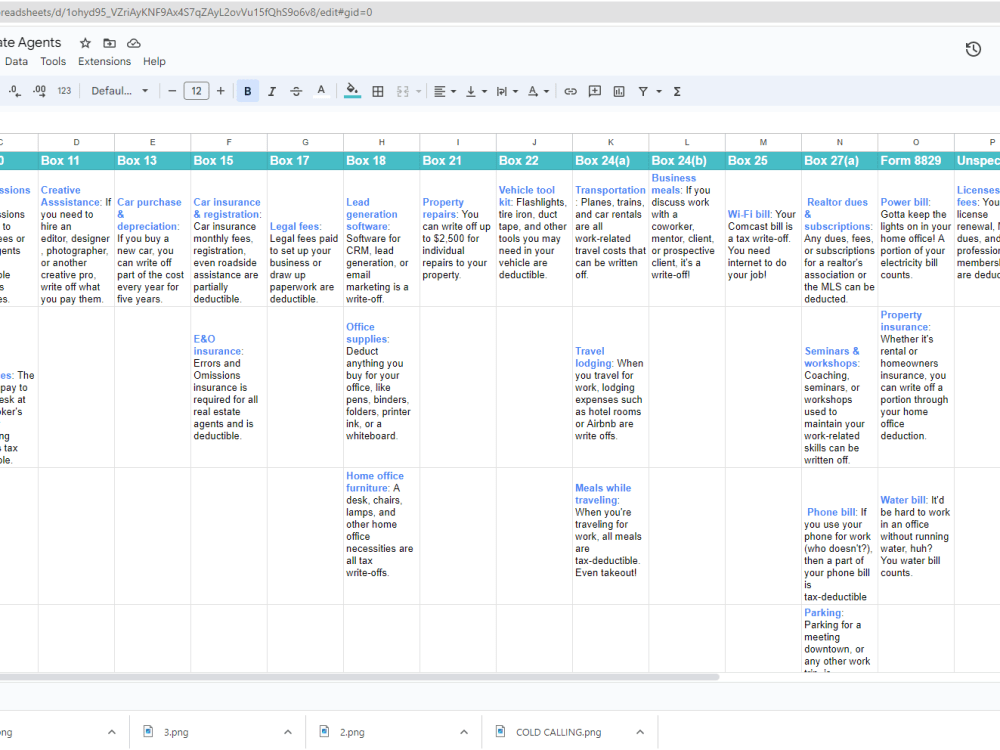Click the move to folder icon

click(110, 43)
